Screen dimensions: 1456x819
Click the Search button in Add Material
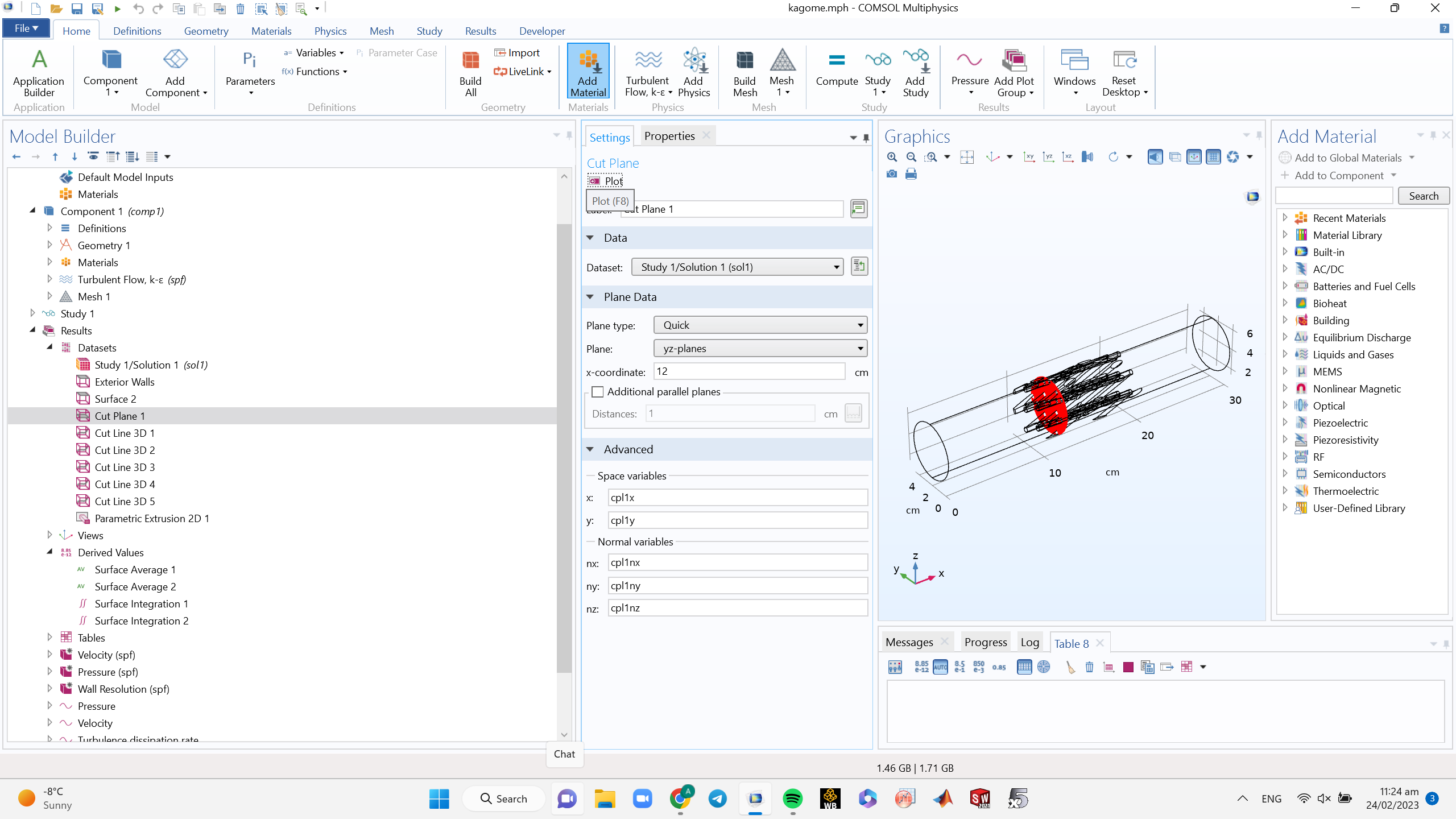[x=1423, y=196]
